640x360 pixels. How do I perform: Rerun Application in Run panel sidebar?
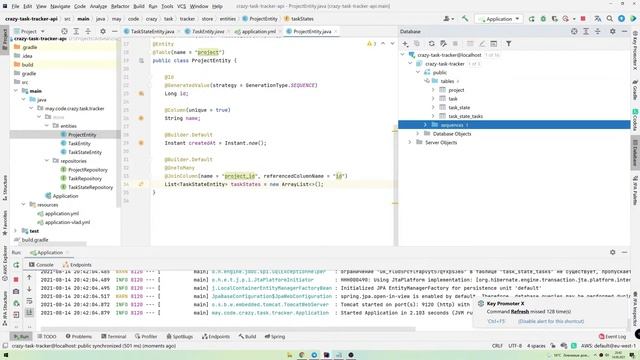click(x=16, y=265)
